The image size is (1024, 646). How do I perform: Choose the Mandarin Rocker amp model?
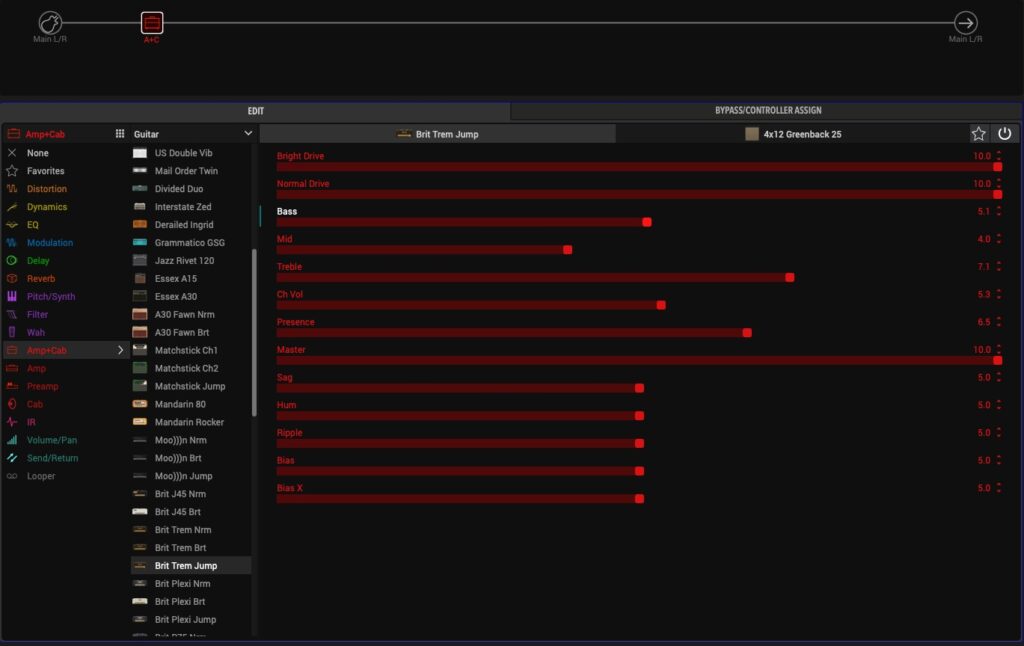pyautogui.click(x=189, y=422)
